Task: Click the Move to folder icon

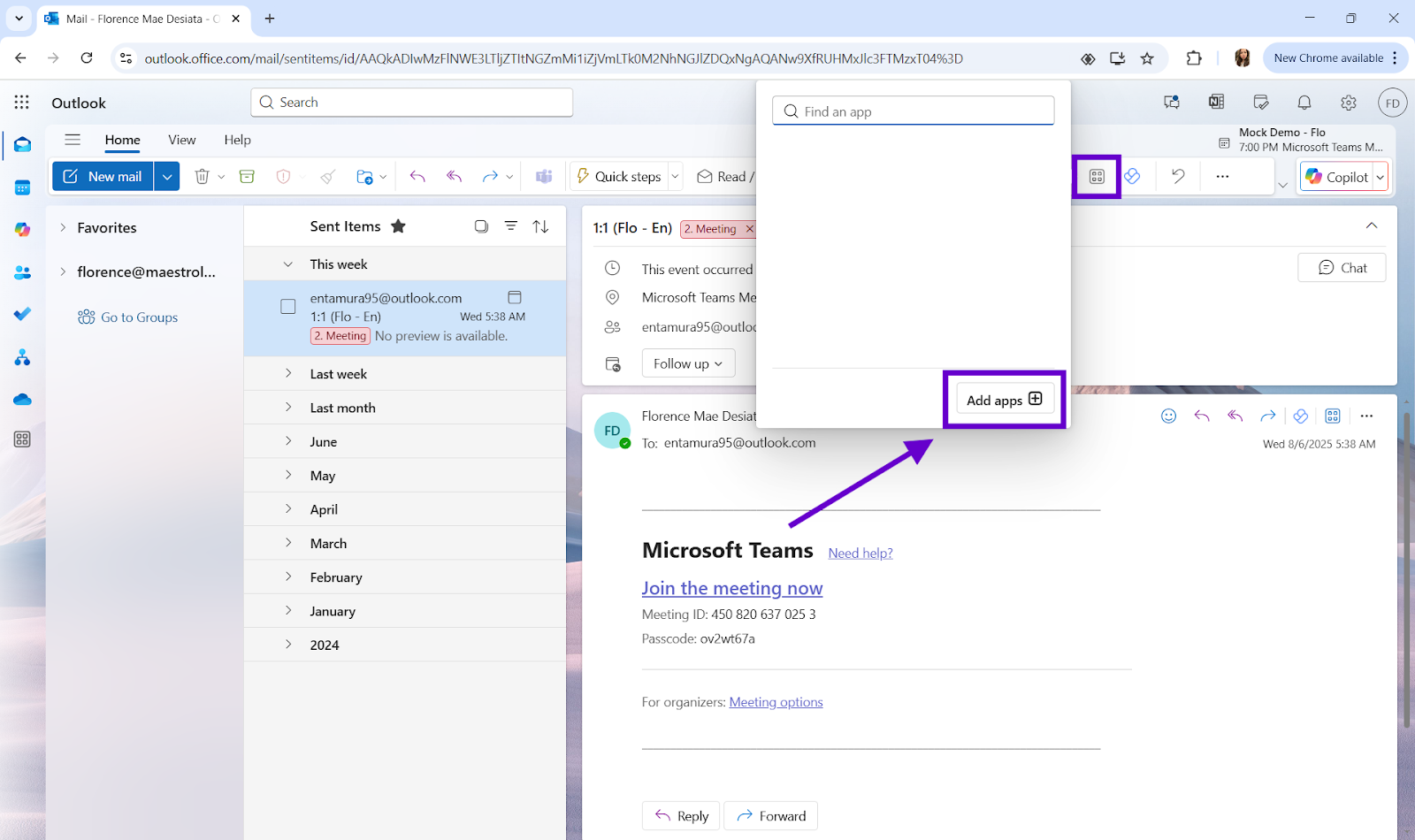Action: pos(364,177)
